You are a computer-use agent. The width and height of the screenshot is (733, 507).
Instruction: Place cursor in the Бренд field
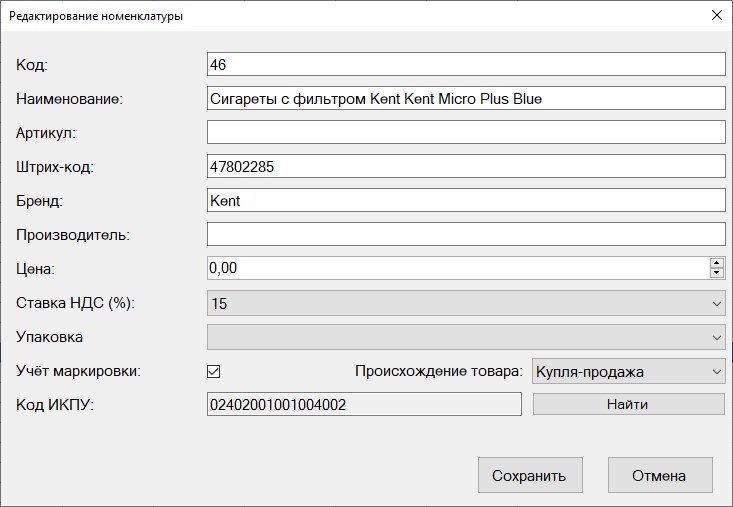[464, 200]
